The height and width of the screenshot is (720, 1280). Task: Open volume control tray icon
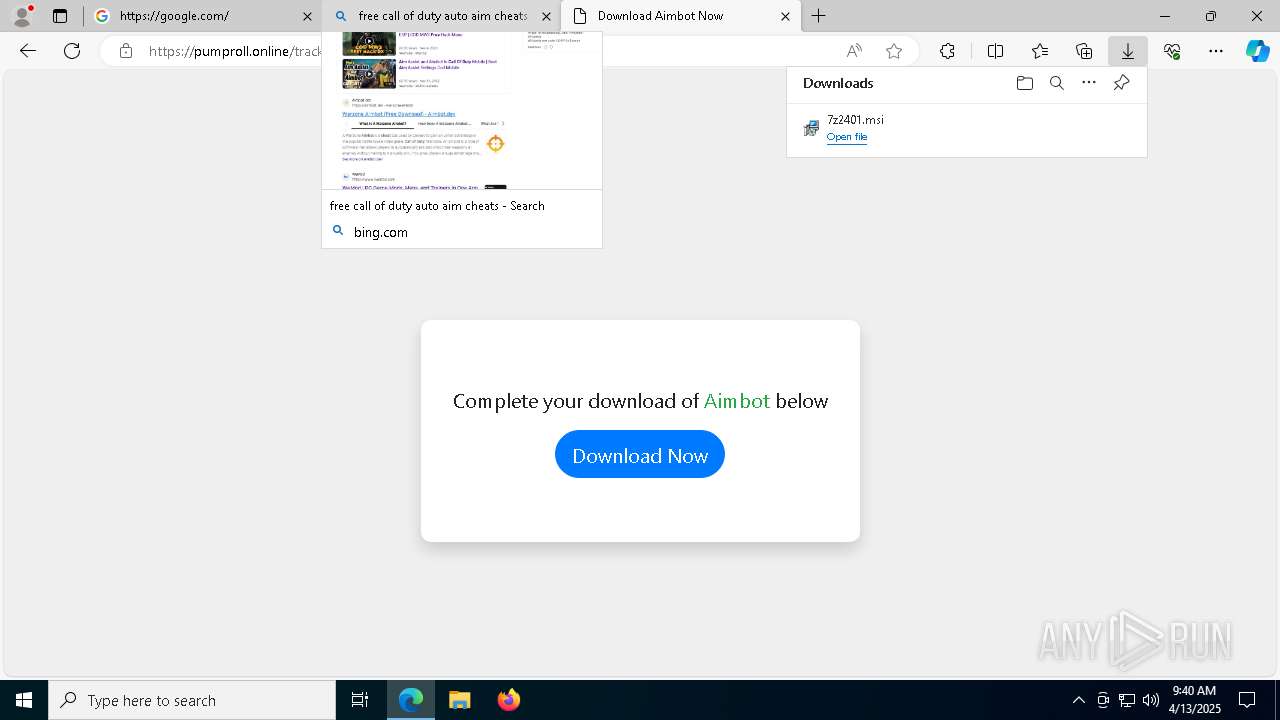tap(1151, 700)
